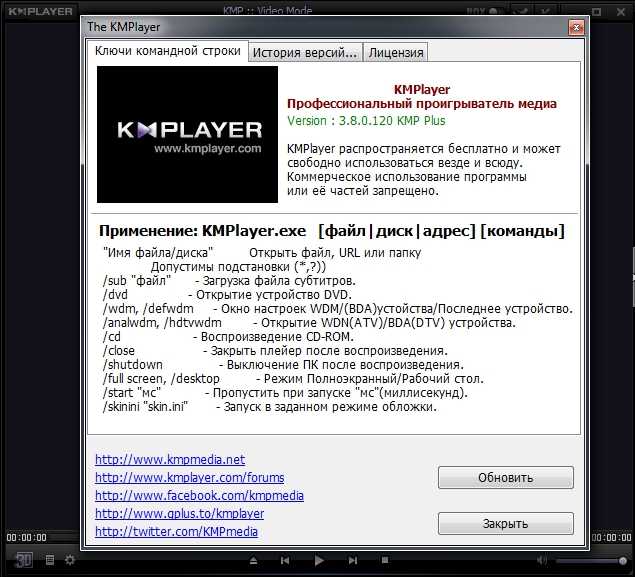Click the KMPlayer logo banner image

click(x=188, y=134)
